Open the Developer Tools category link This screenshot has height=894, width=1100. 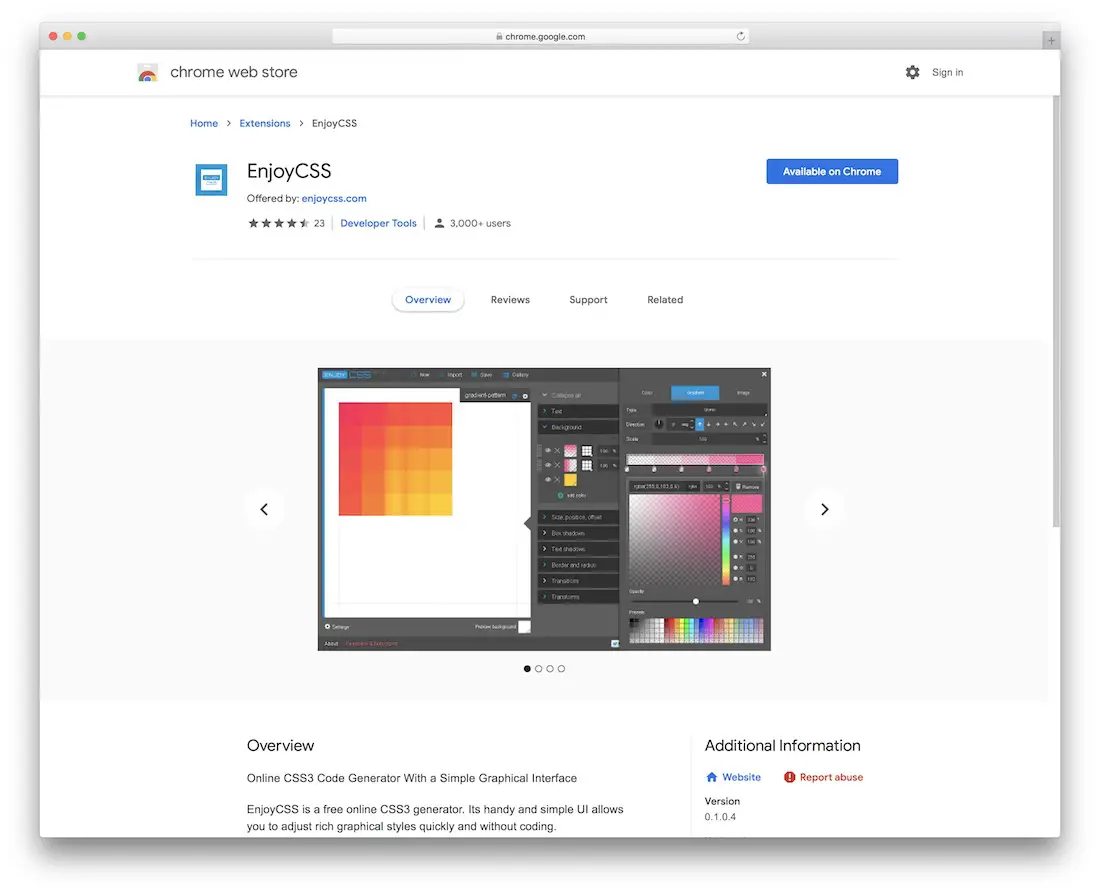pyautogui.click(x=378, y=223)
